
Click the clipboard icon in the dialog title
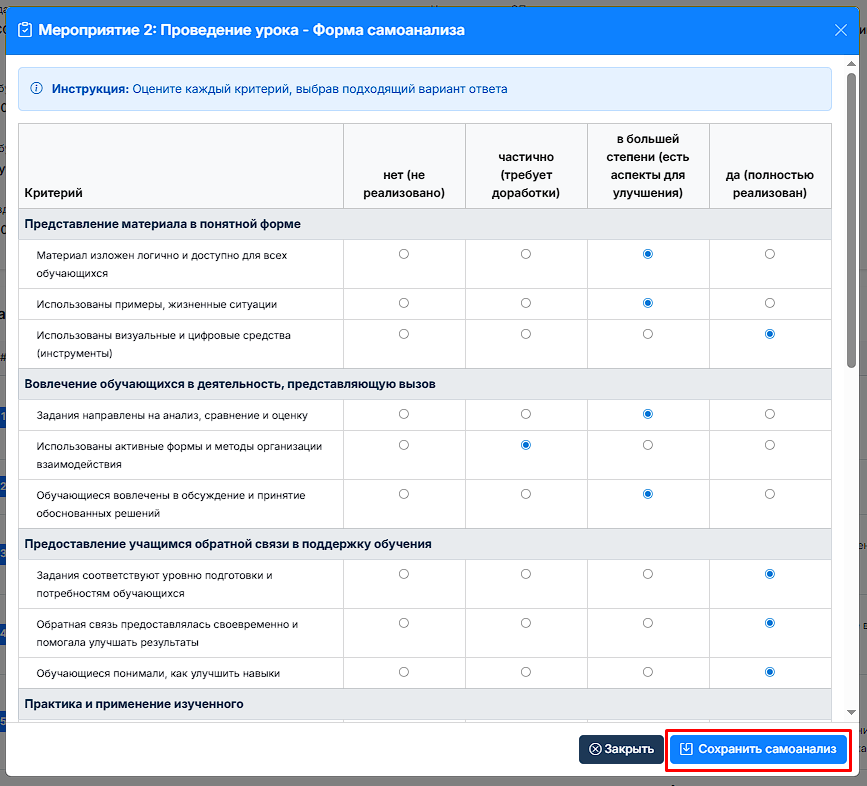point(25,30)
